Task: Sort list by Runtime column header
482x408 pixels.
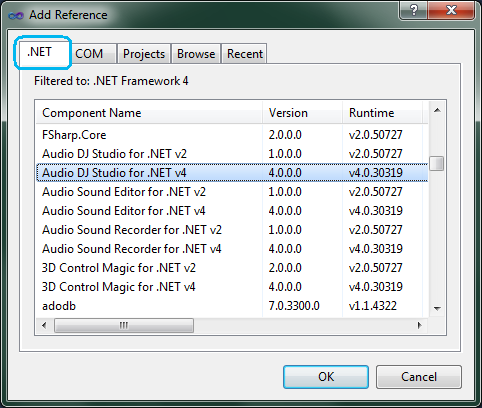Action: 382,113
